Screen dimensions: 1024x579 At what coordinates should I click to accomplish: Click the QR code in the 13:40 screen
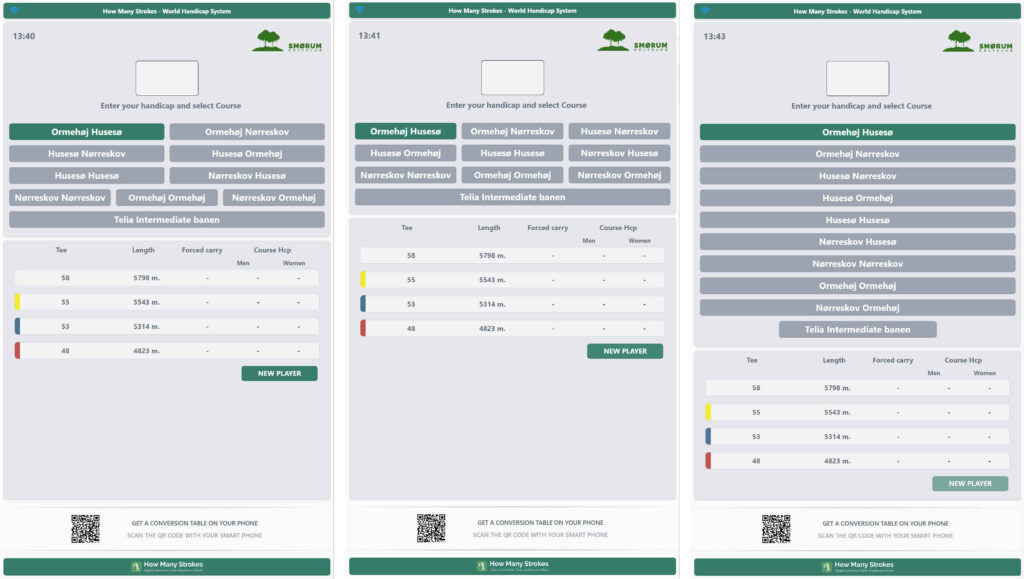pos(86,529)
